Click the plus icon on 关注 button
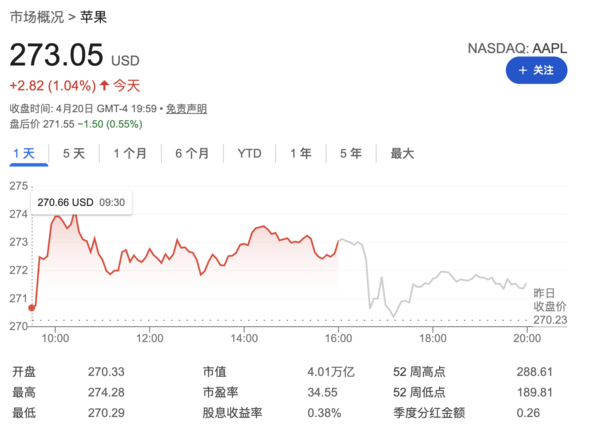Viewport: 600px width, 435px height. click(523, 70)
